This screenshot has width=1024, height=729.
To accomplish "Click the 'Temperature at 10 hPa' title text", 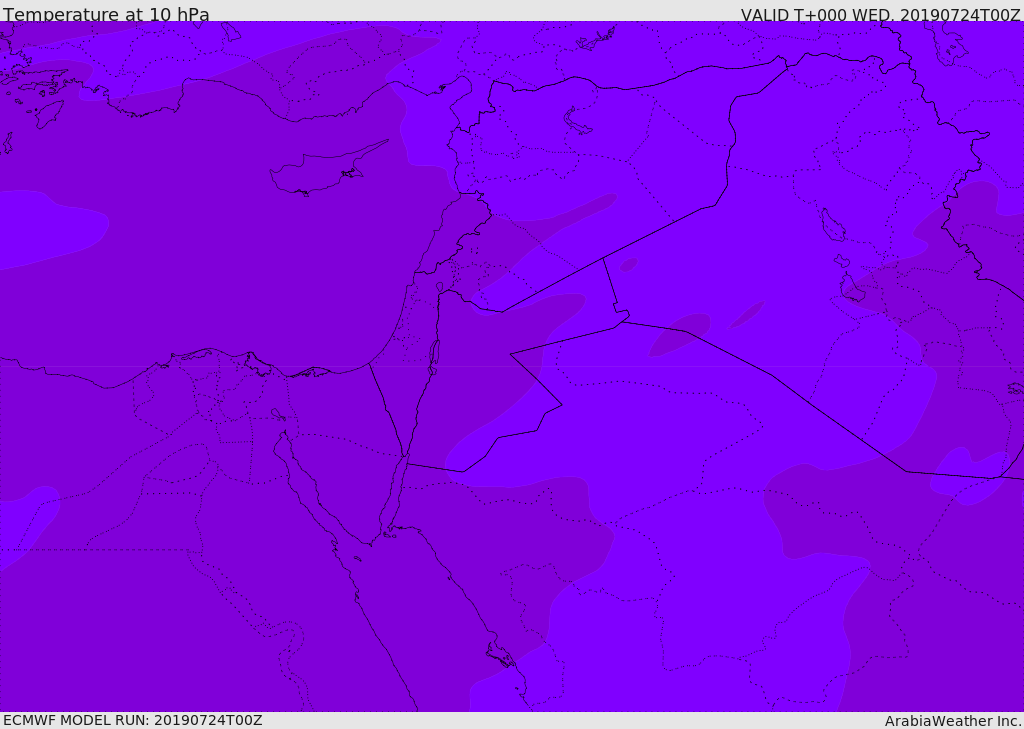I will (x=106, y=14).
